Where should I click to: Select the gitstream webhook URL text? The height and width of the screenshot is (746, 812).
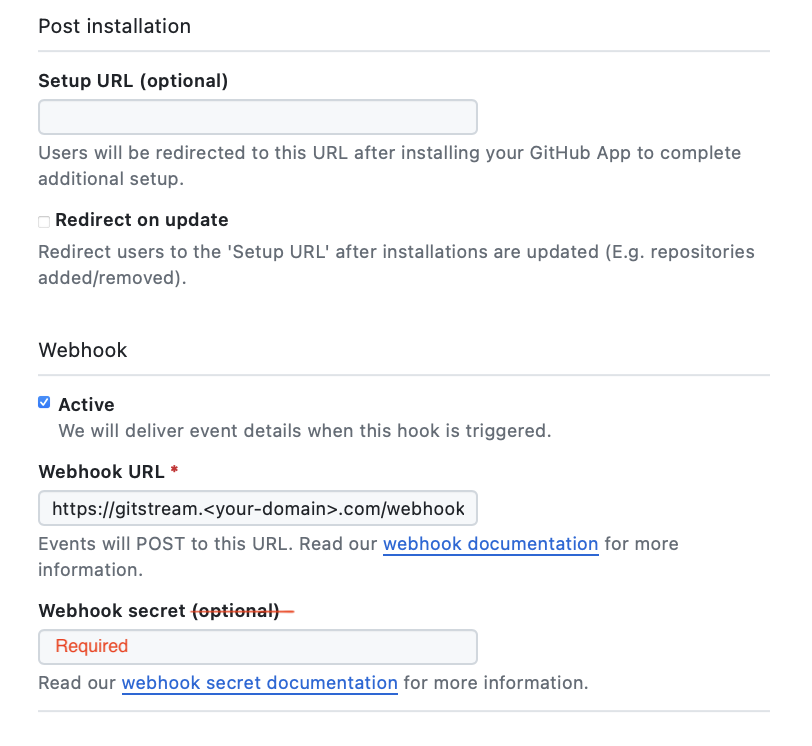pyautogui.click(x=257, y=508)
